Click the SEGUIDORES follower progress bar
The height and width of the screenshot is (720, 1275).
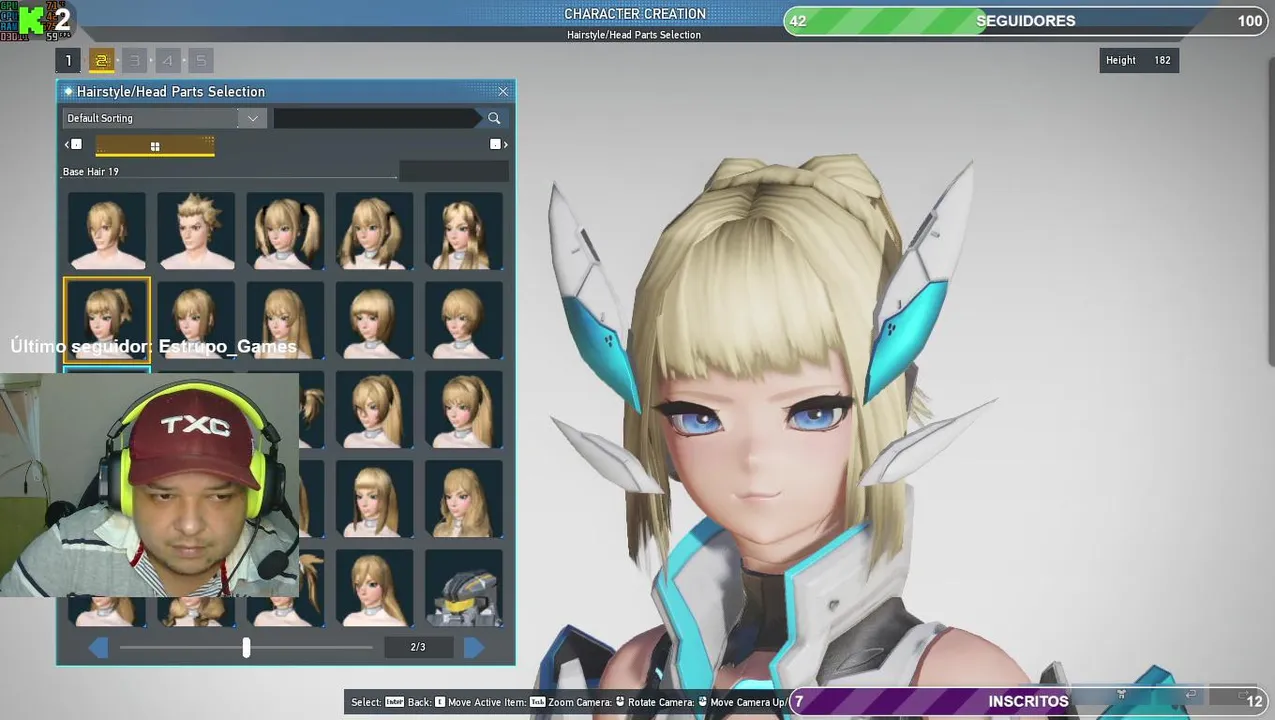(1026, 21)
